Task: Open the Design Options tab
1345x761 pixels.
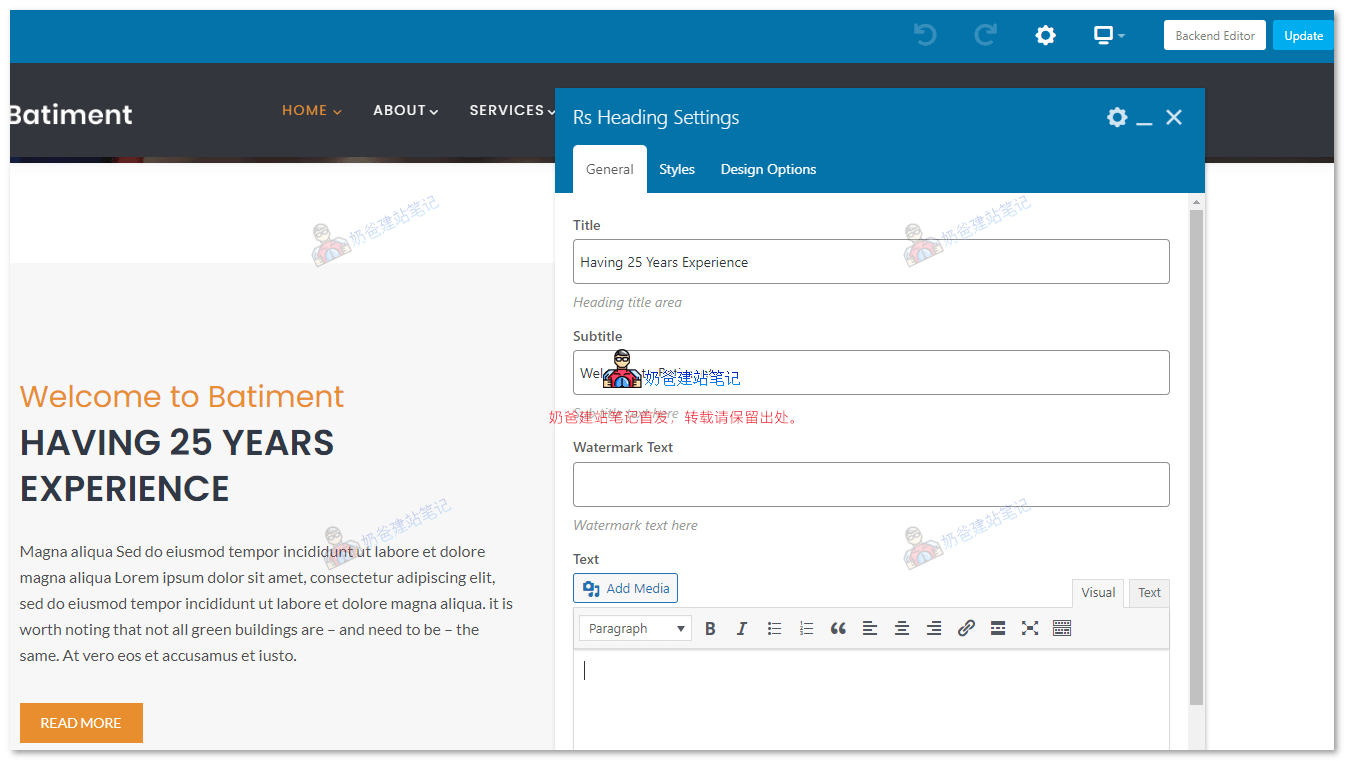Action: (768, 170)
